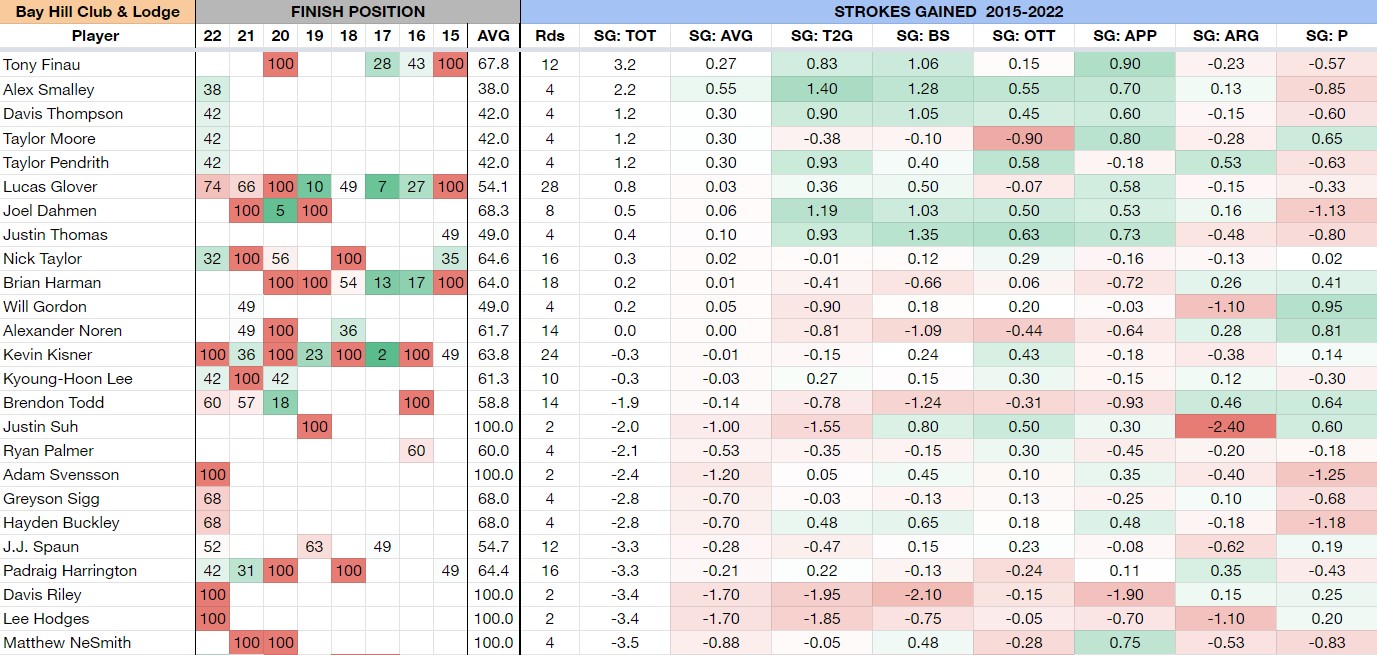1377x655 pixels.
Task: Select the Rds column header
Action: tap(550, 36)
